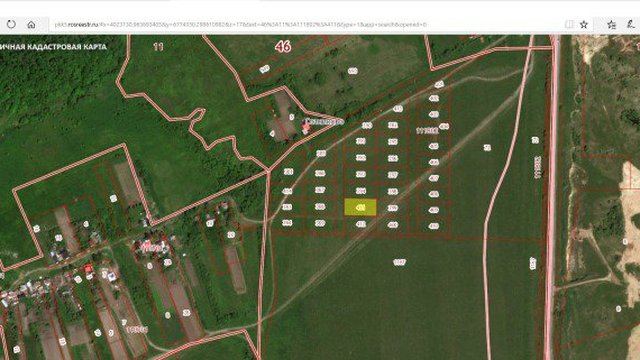The height and width of the screenshot is (360, 640).
Task: Click the cadastral map title text
Action: tap(53, 47)
